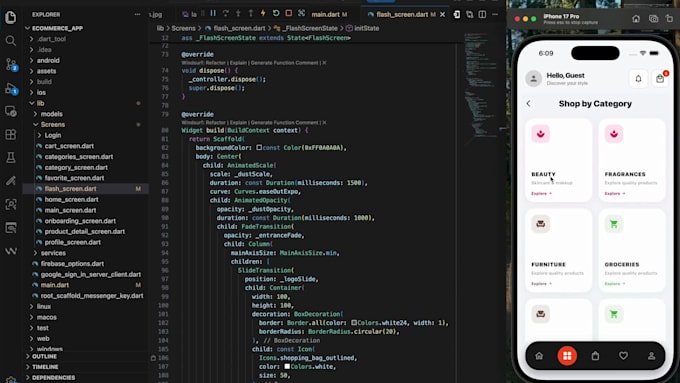Click the 0xFF0A0A0A color swatch

click(x=259, y=148)
